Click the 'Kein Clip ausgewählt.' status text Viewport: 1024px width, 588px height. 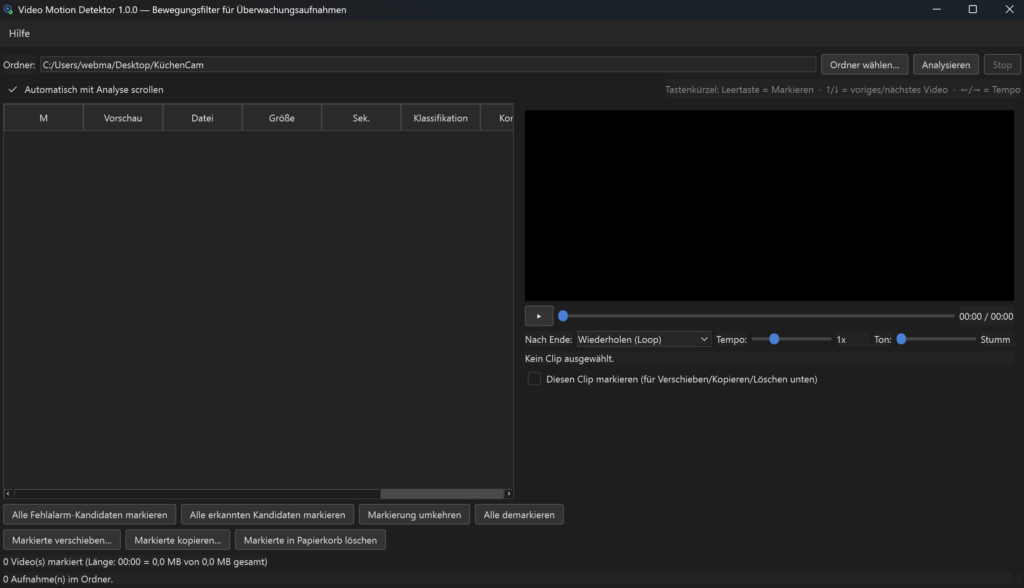[569, 359]
